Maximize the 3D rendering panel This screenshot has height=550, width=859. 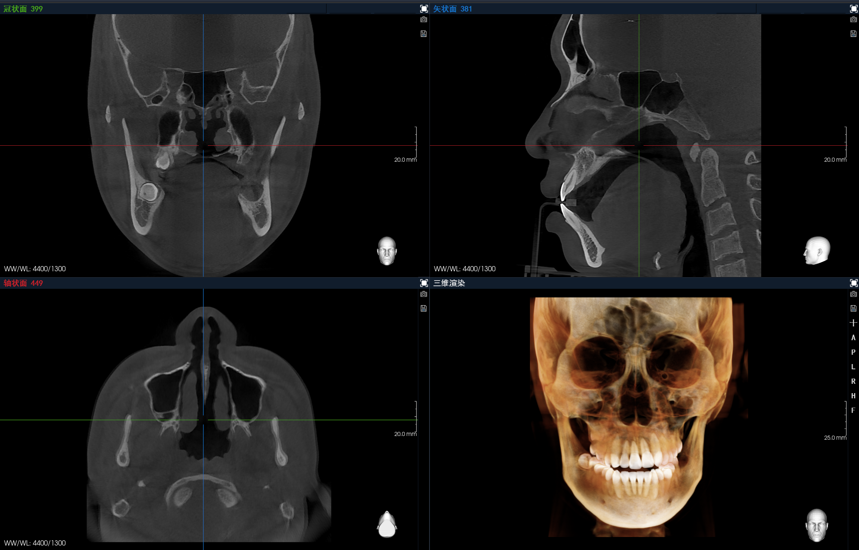click(x=853, y=283)
